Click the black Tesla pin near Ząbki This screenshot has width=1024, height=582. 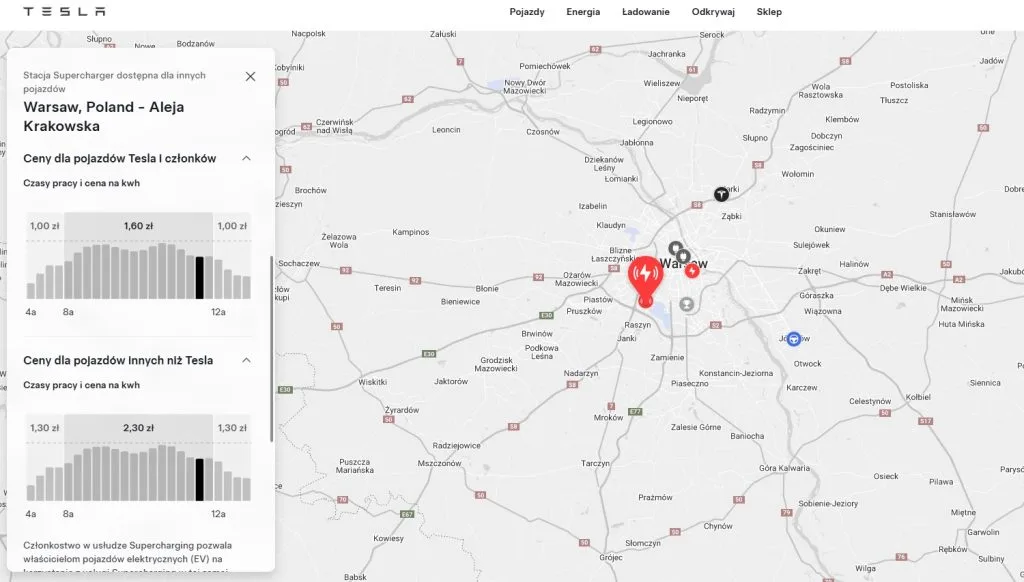pyautogui.click(x=720, y=196)
